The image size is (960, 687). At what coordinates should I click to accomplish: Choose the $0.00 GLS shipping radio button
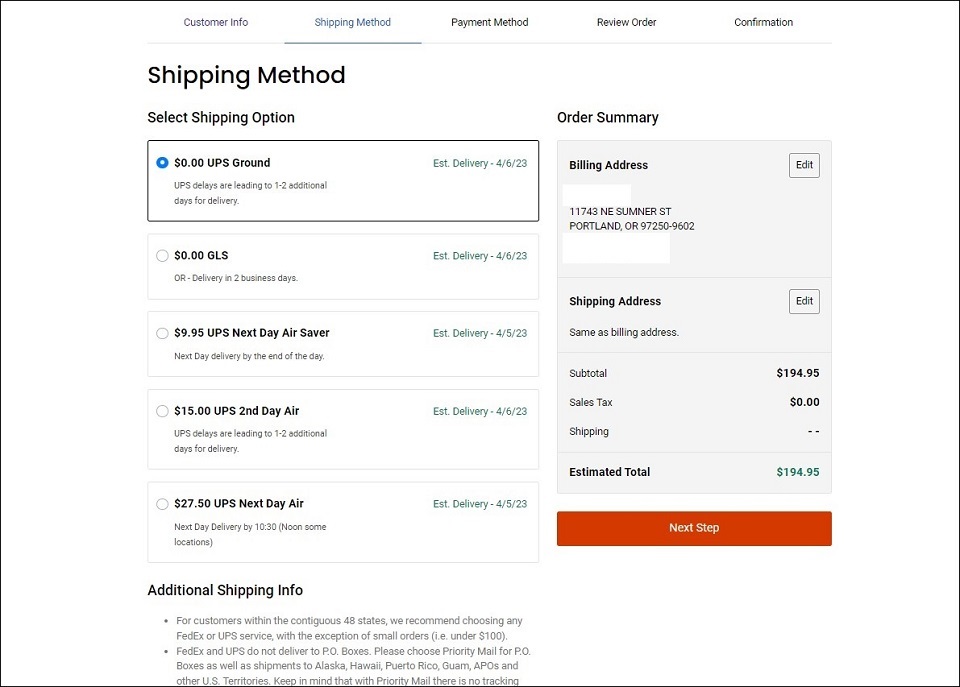pyautogui.click(x=162, y=255)
